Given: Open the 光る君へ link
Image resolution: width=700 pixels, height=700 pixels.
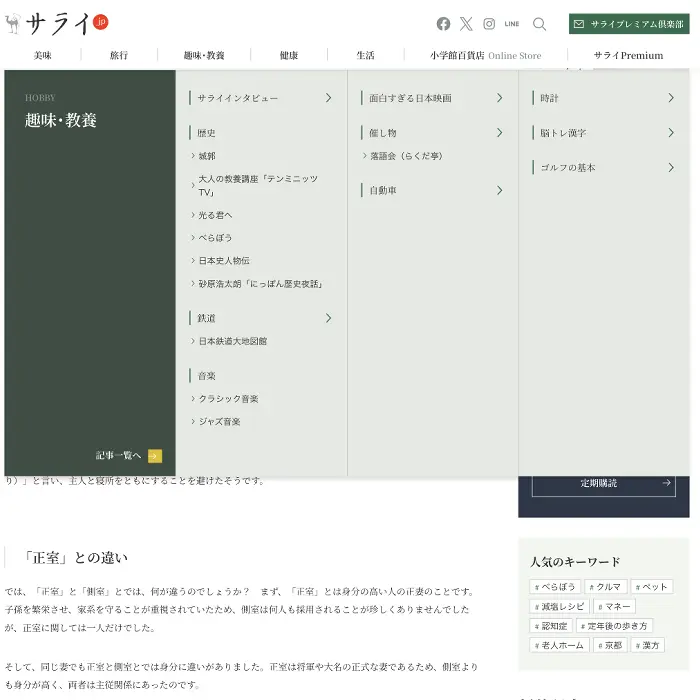Looking at the screenshot, I should [215, 215].
